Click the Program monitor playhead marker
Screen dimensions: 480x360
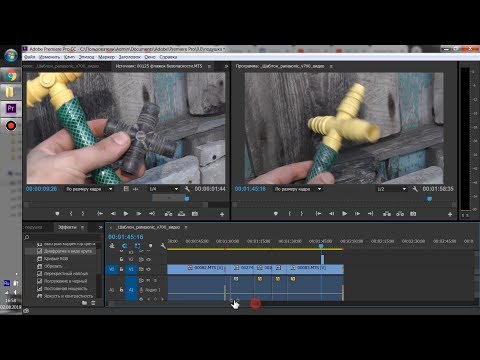(429, 199)
